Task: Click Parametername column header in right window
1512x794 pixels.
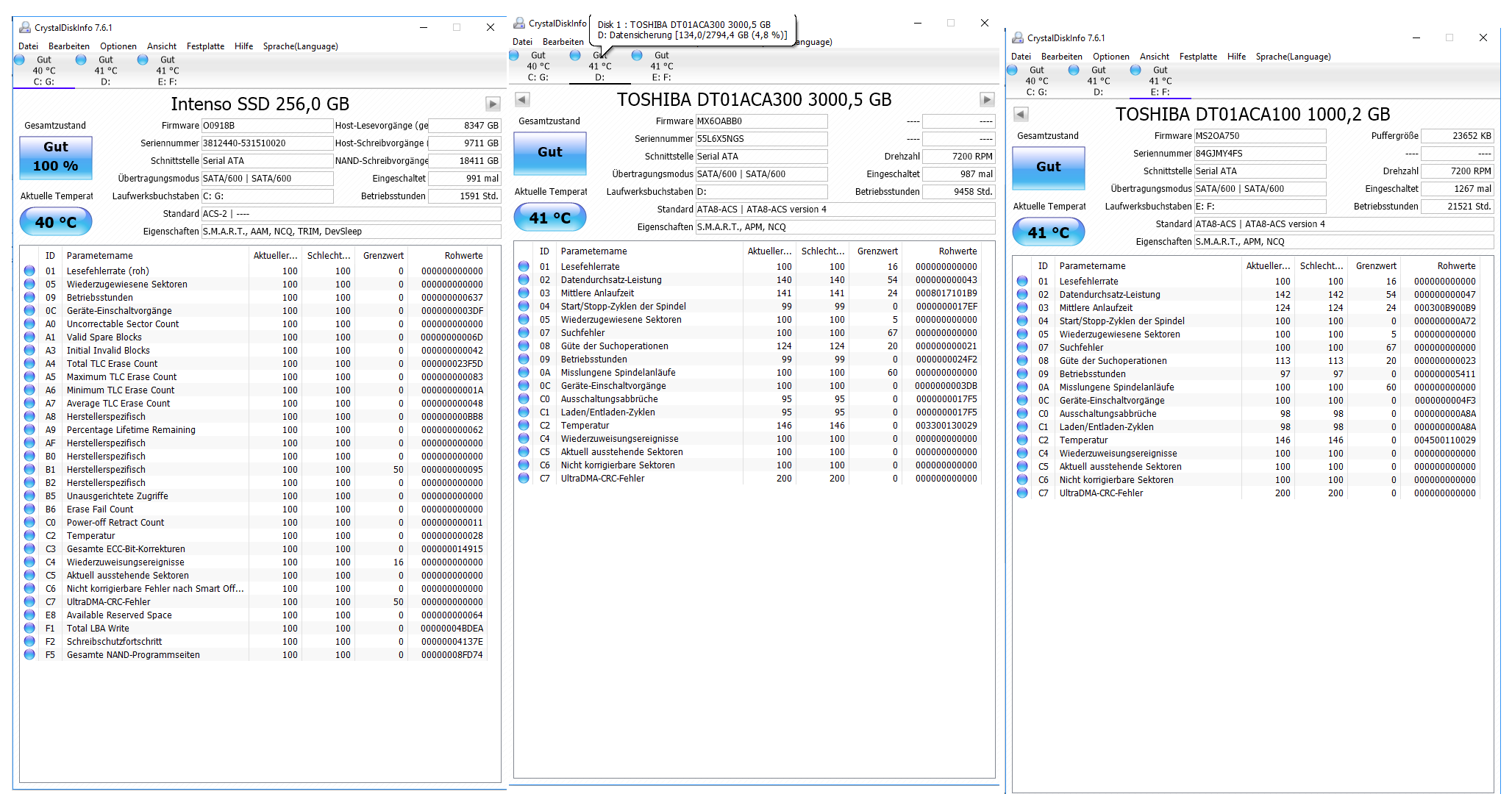Action: (x=1092, y=266)
